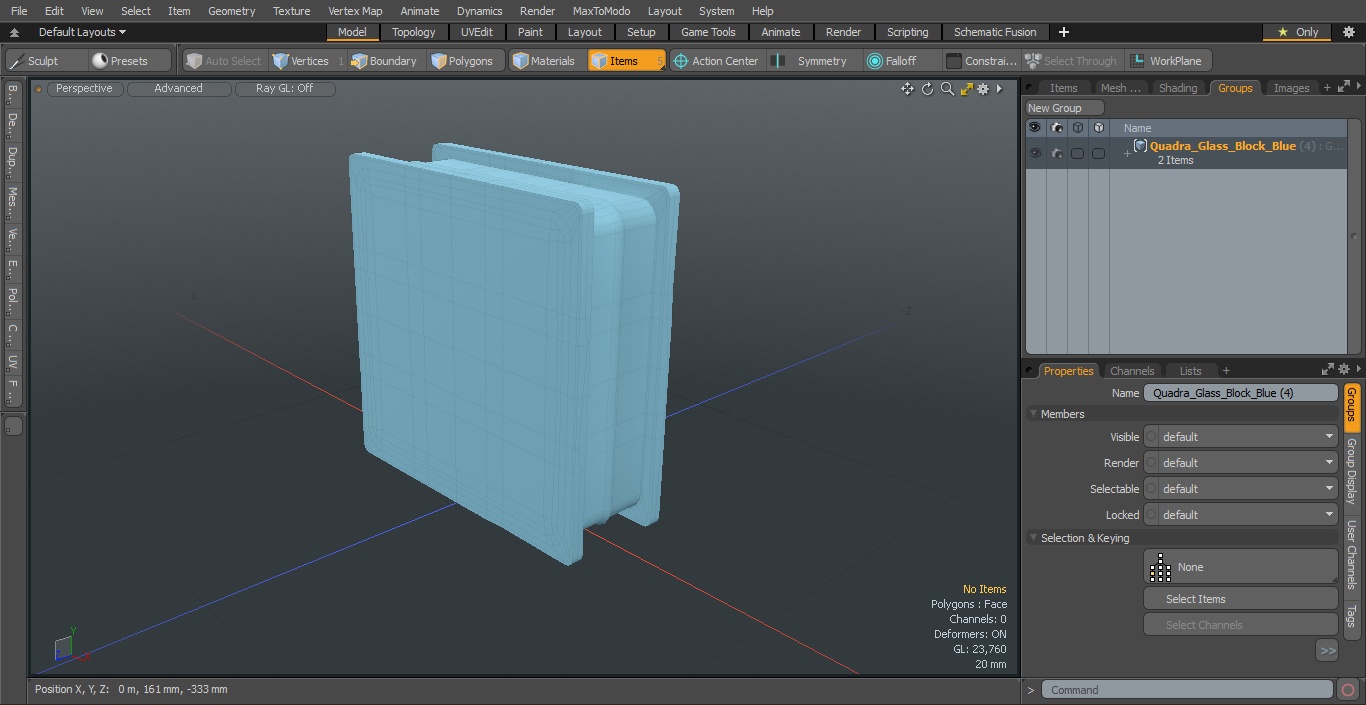Click the None keying button
The height and width of the screenshot is (705, 1366).
point(1240,567)
